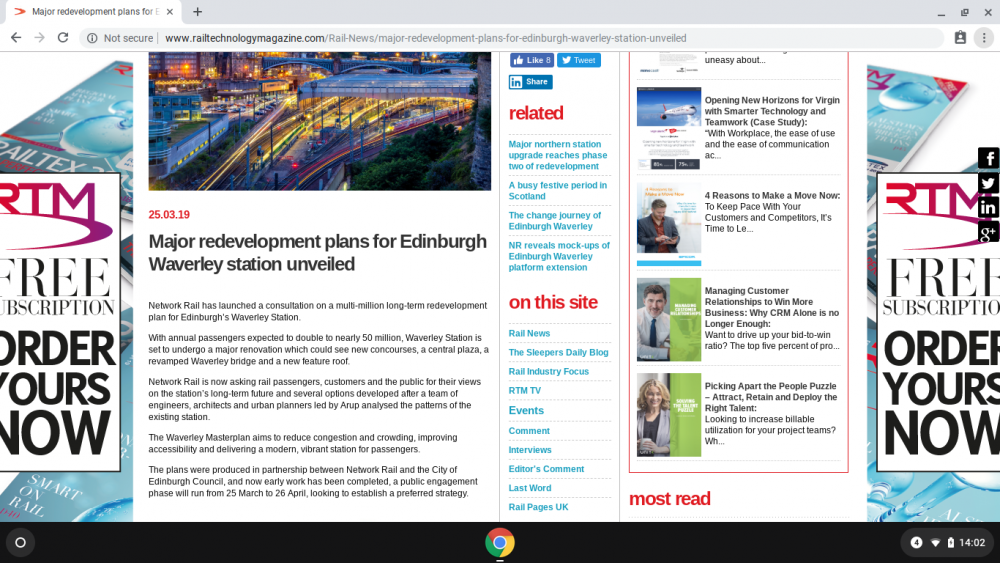Open the 4 Reasons to Make a Move Now thumbnail
This screenshot has height=563, width=1000.
coord(668,224)
